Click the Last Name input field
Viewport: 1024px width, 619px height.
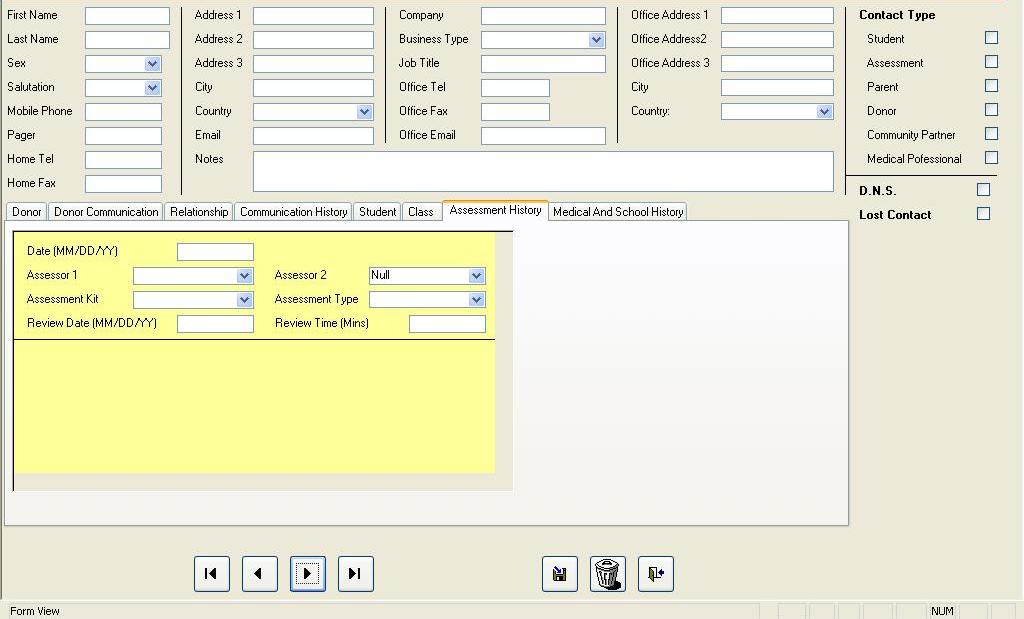pyautogui.click(x=127, y=40)
